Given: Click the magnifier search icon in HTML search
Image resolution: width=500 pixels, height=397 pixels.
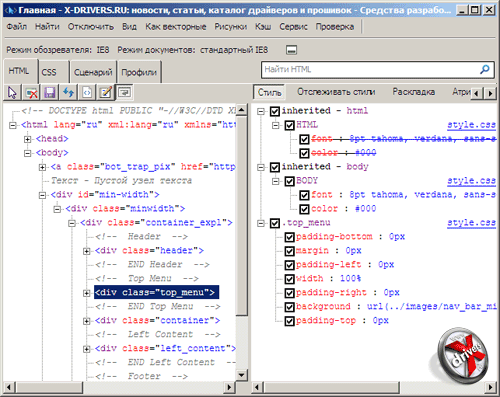Looking at the screenshot, I should [x=485, y=69].
